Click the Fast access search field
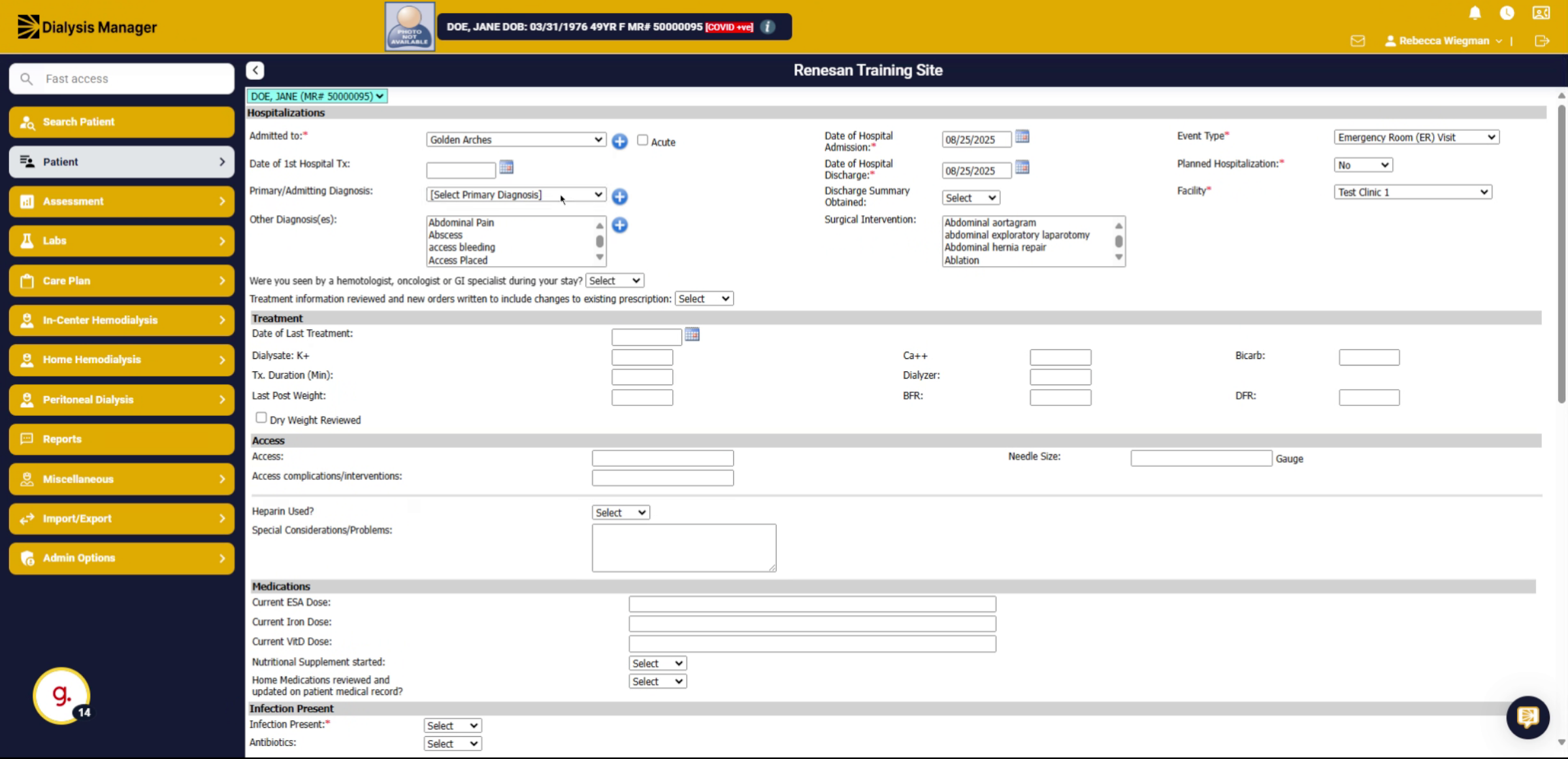Screen dimensions: 1568x759 (122, 78)
